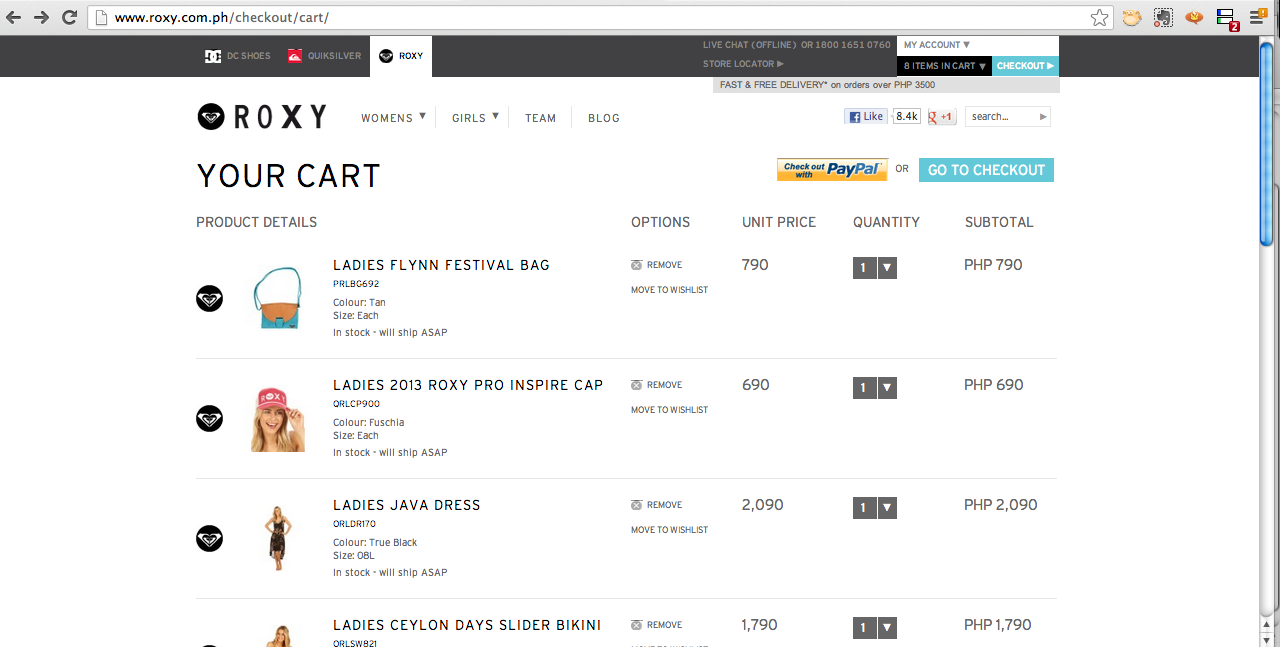The image size is (1280, 647).
Task: Click the Google +1 button
Action: coord(942,117)
